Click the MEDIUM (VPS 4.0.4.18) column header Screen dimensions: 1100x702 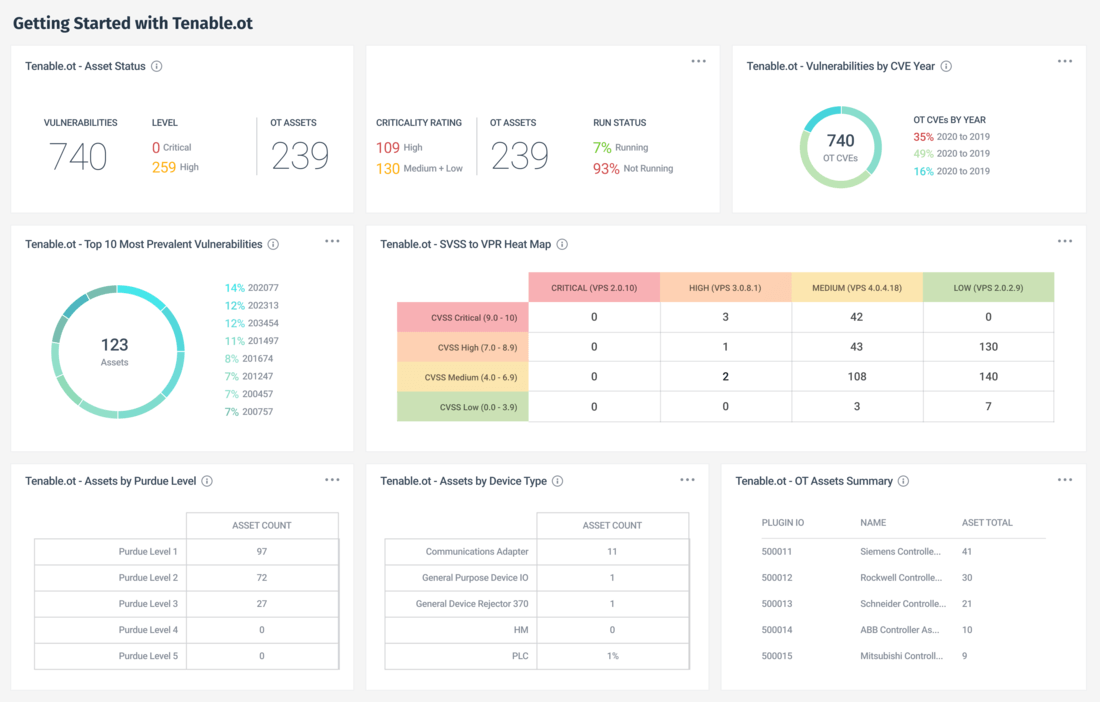[857, 288]
